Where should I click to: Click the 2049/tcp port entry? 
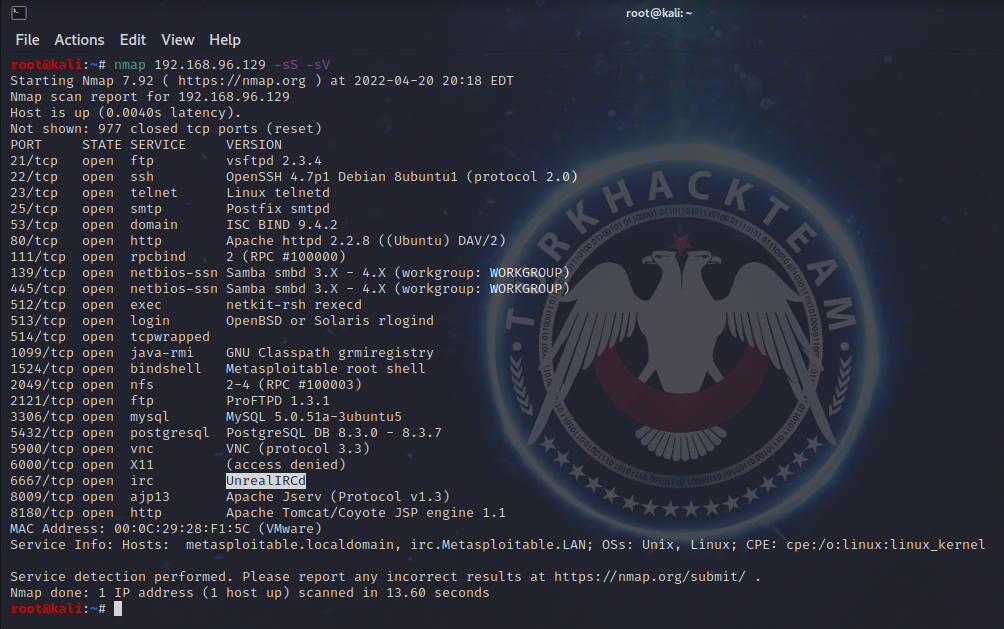(x=42, y=385)
